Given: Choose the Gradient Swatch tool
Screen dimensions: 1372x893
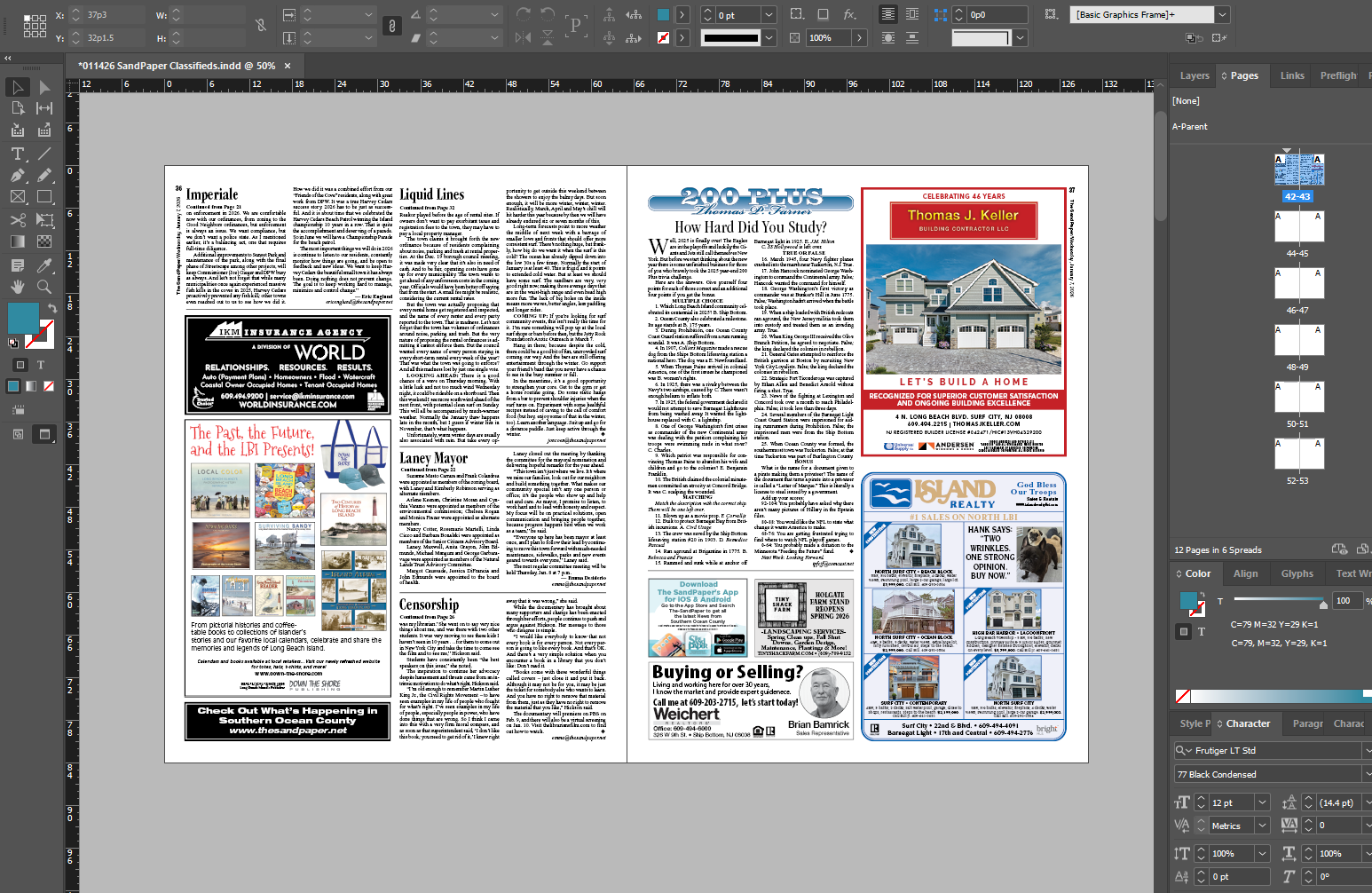Looking at the screenshot, I should pos(18,241).
